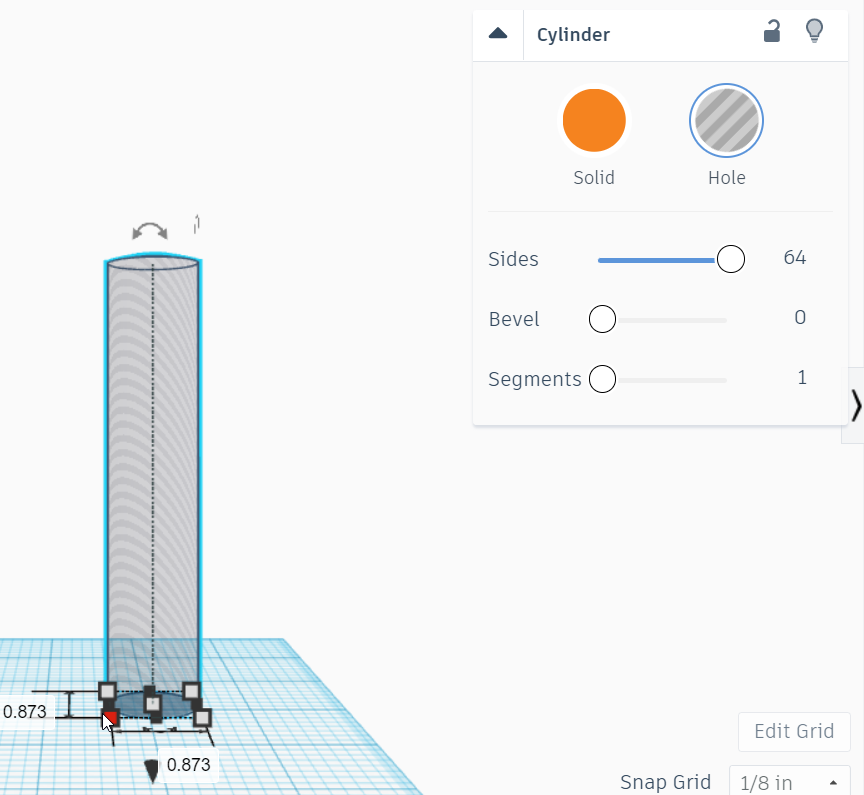Hide the cylinder with the lightbulb icon
Viewport: 864px width, 795px height.
coord(814,31)
